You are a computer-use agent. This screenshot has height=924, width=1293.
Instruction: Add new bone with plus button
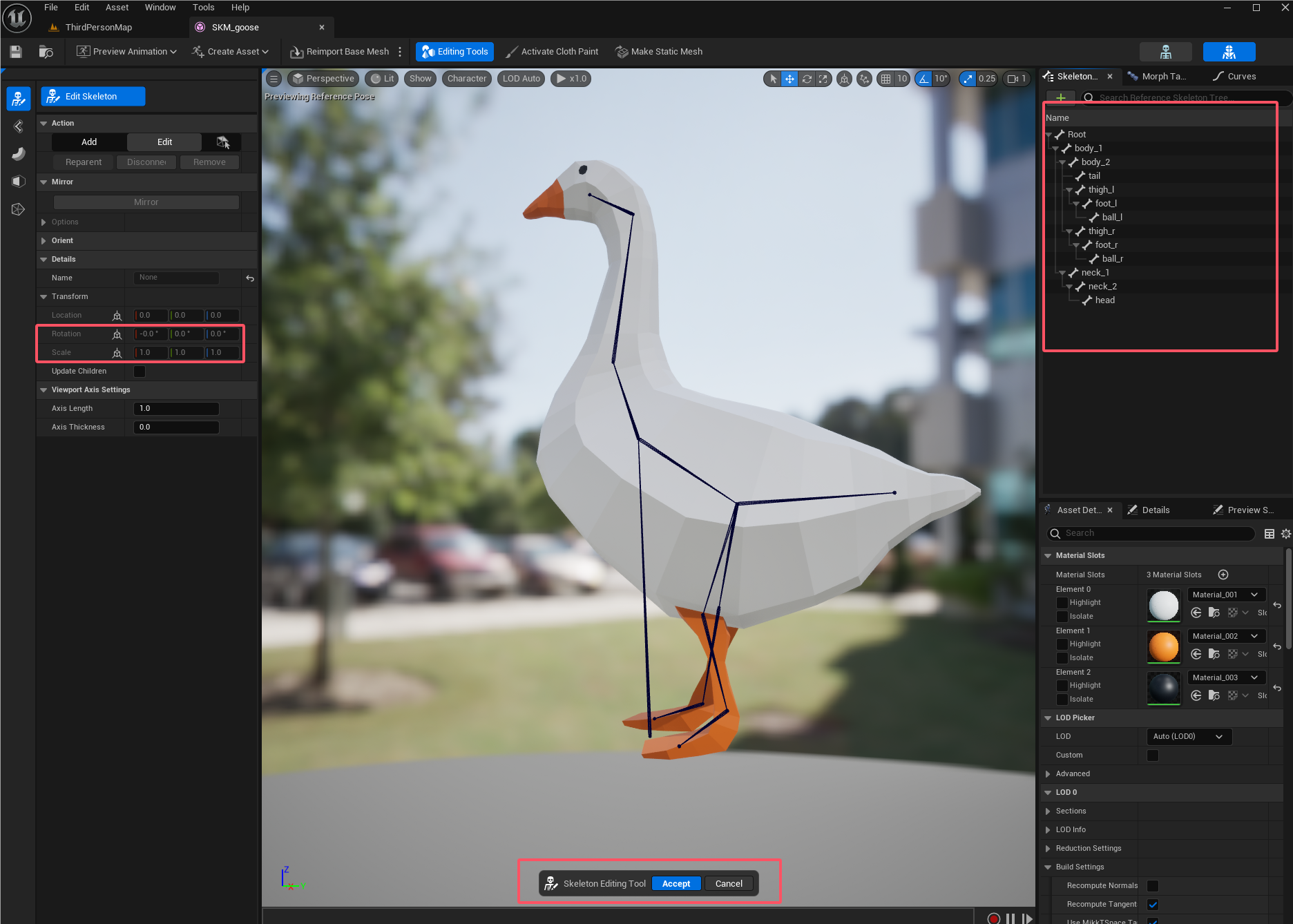point(1061,97)
